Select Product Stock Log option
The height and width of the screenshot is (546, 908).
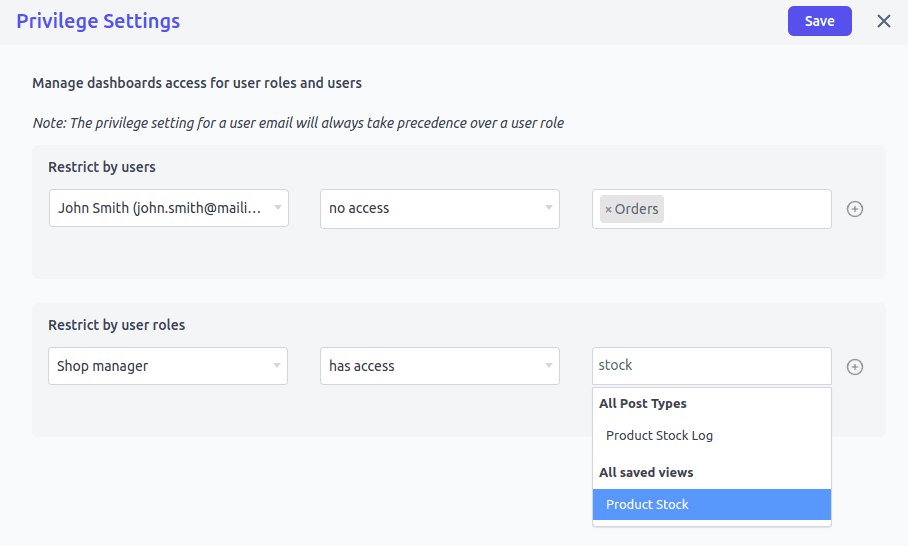coord(712,435)
